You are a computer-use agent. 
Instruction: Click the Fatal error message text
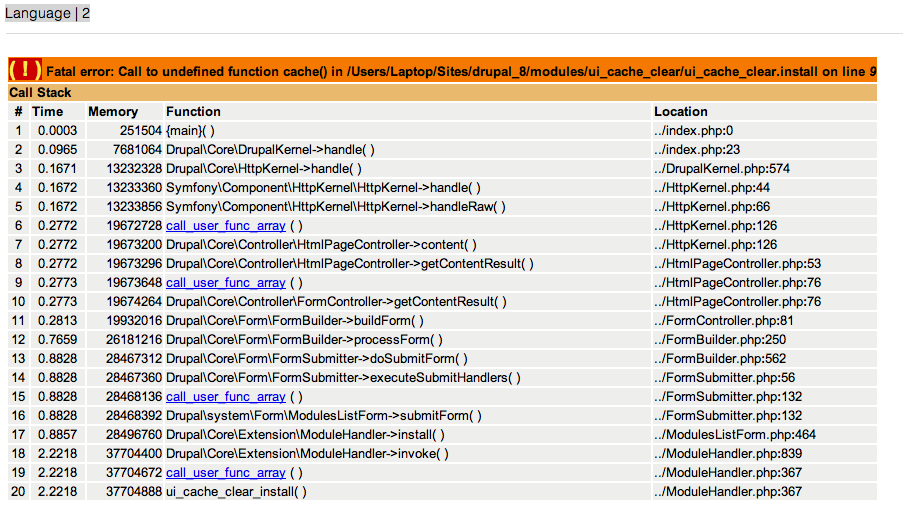coord(461,72)
